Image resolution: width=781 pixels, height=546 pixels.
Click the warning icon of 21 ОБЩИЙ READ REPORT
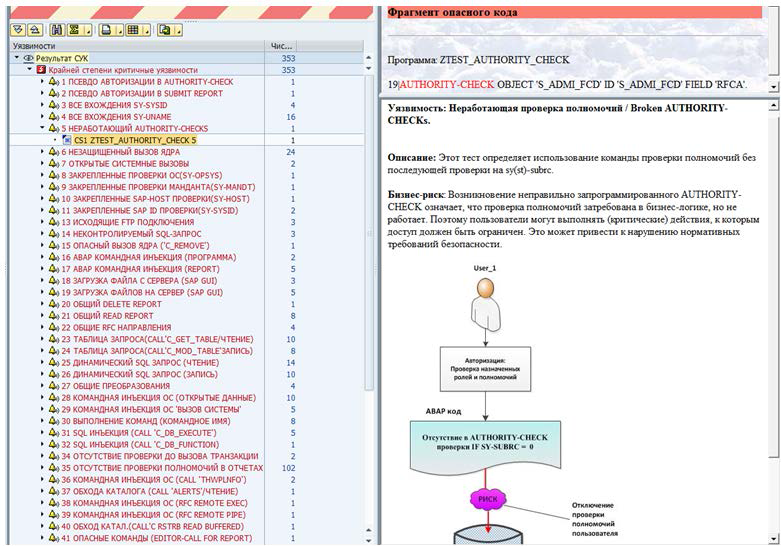[x=54, y=315]
